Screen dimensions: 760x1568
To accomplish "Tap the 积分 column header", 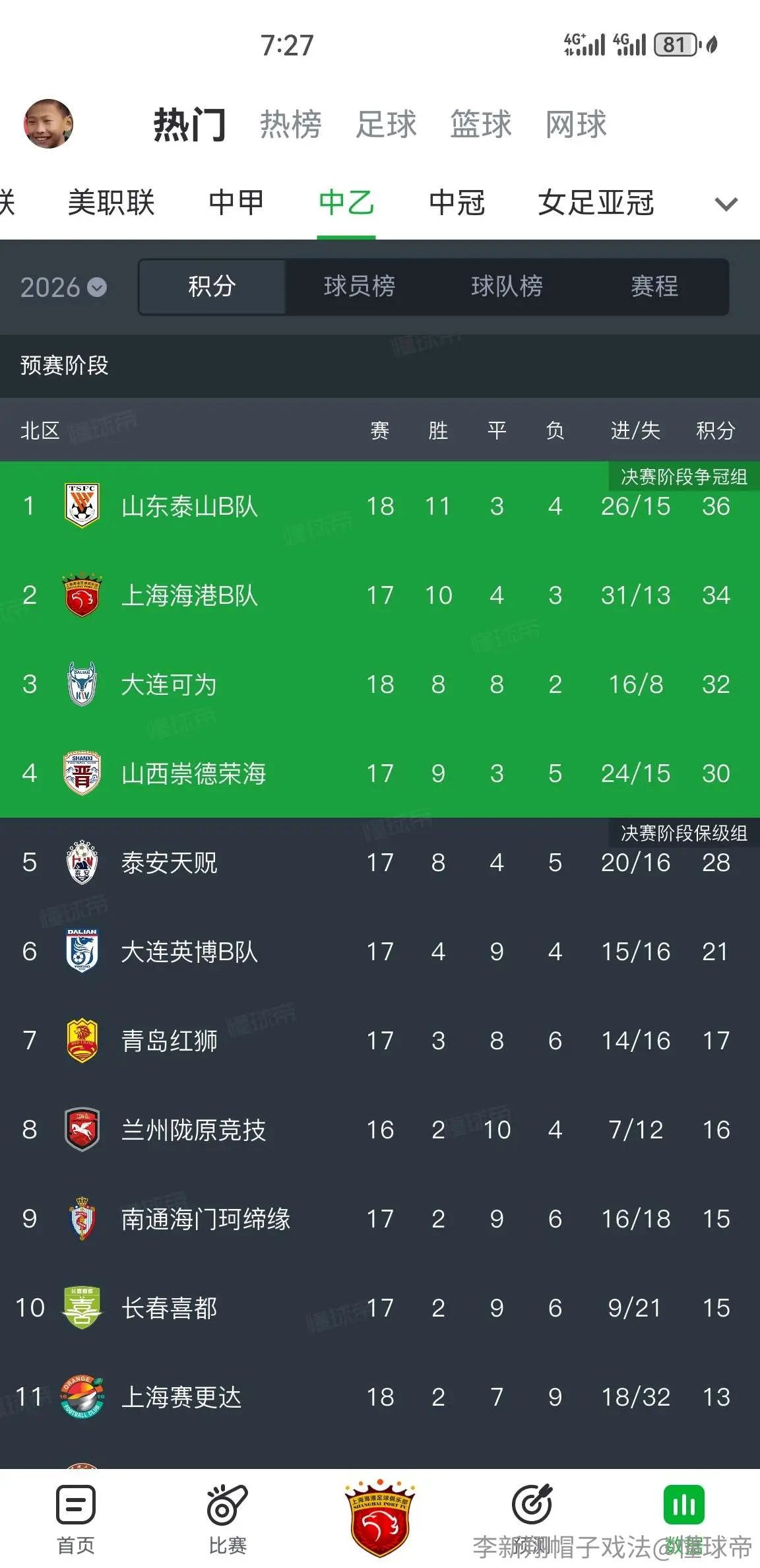I will [716, 430].
